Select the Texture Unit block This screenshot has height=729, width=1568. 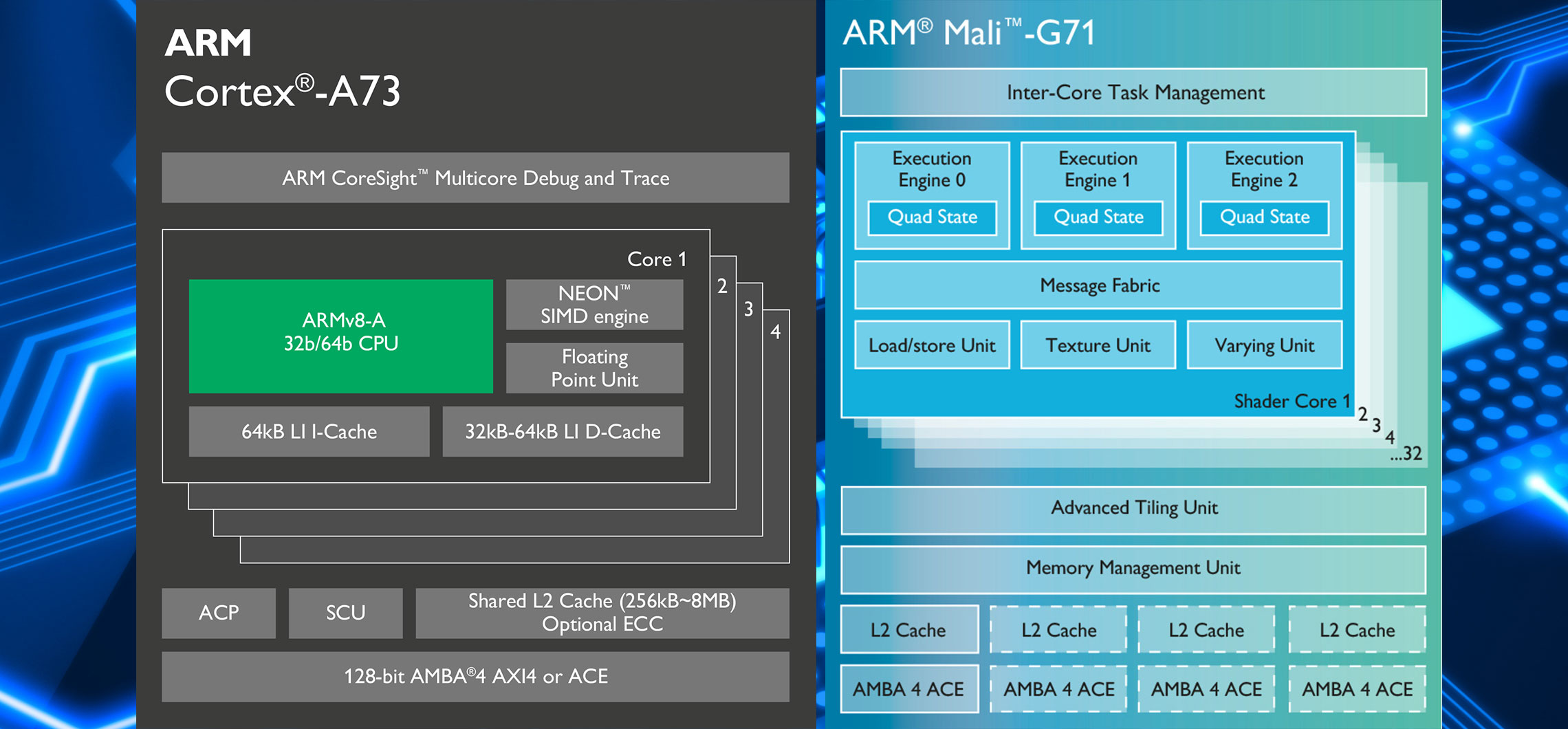(x=1098, y=345)
